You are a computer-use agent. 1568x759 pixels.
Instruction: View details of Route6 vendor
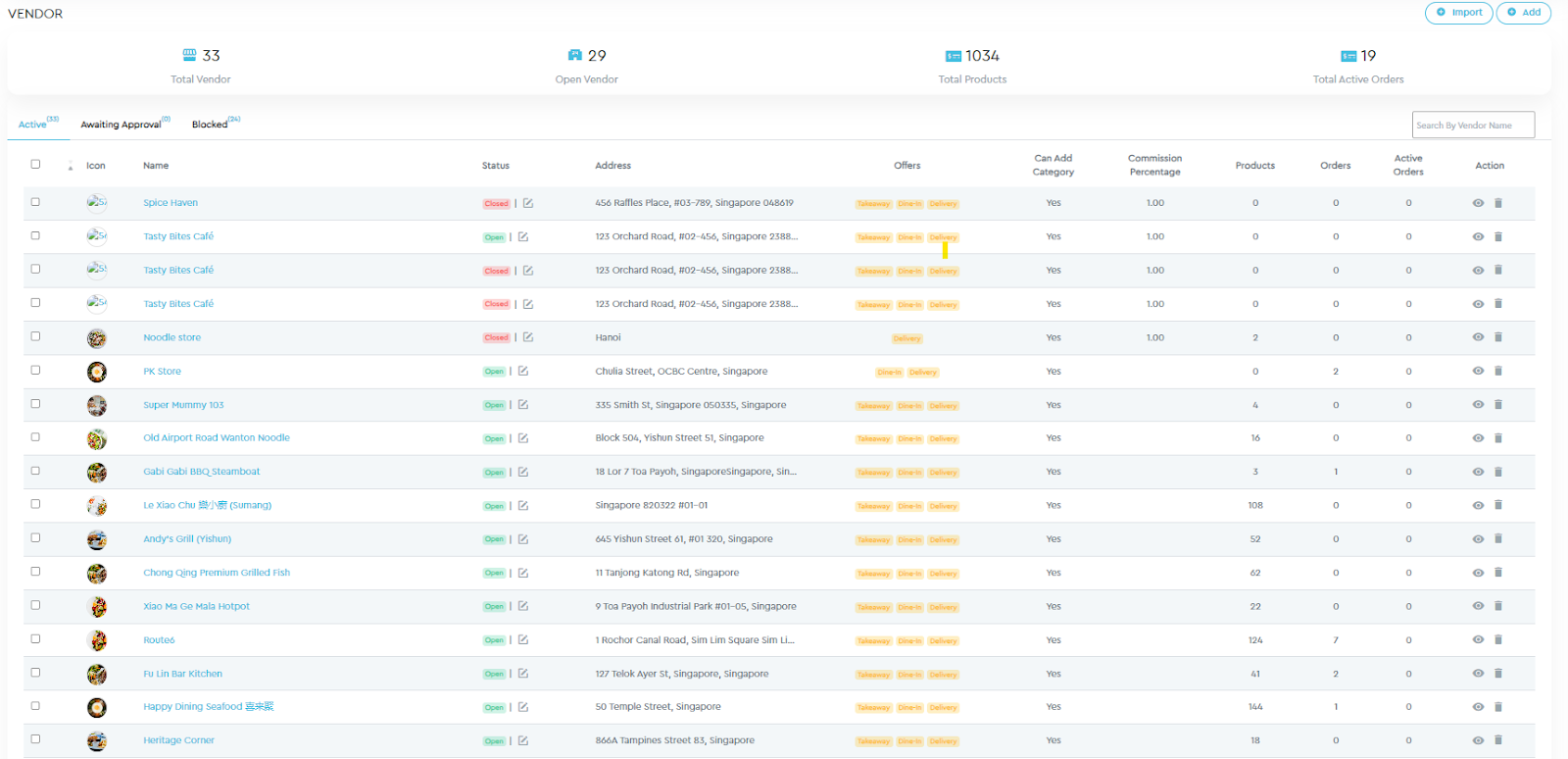[x=1478, y=639]
